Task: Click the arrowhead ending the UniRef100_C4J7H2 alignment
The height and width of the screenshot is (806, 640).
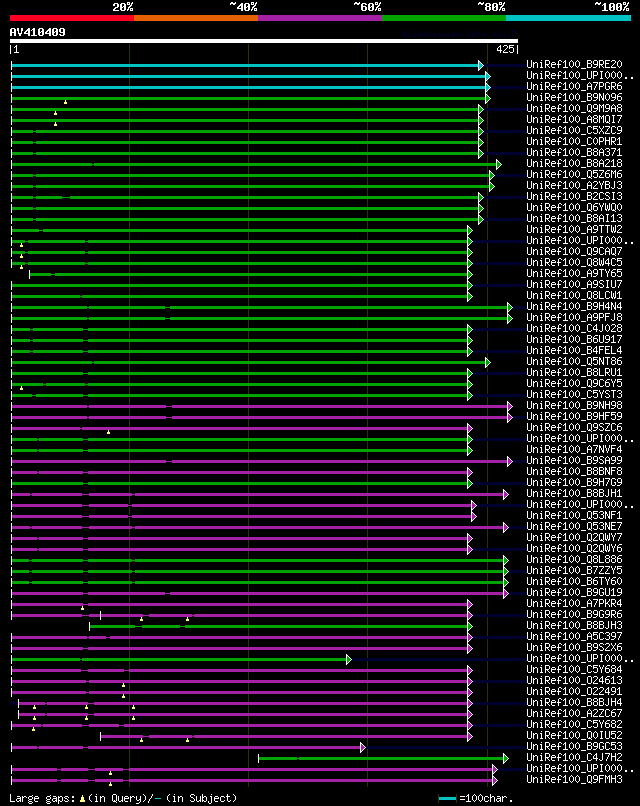Action: point(506,758)
